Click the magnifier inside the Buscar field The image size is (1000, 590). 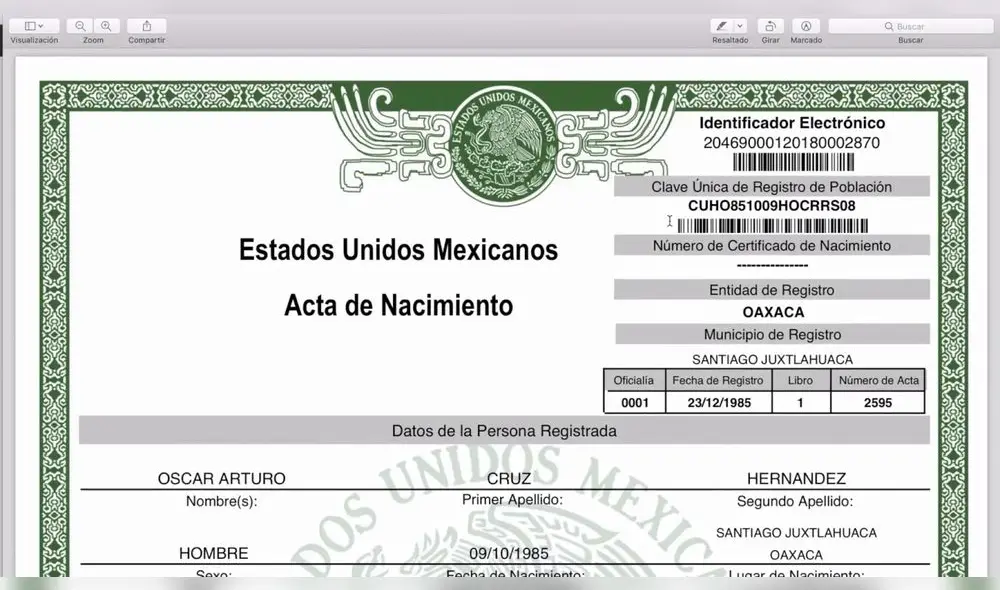coord(887,25)
